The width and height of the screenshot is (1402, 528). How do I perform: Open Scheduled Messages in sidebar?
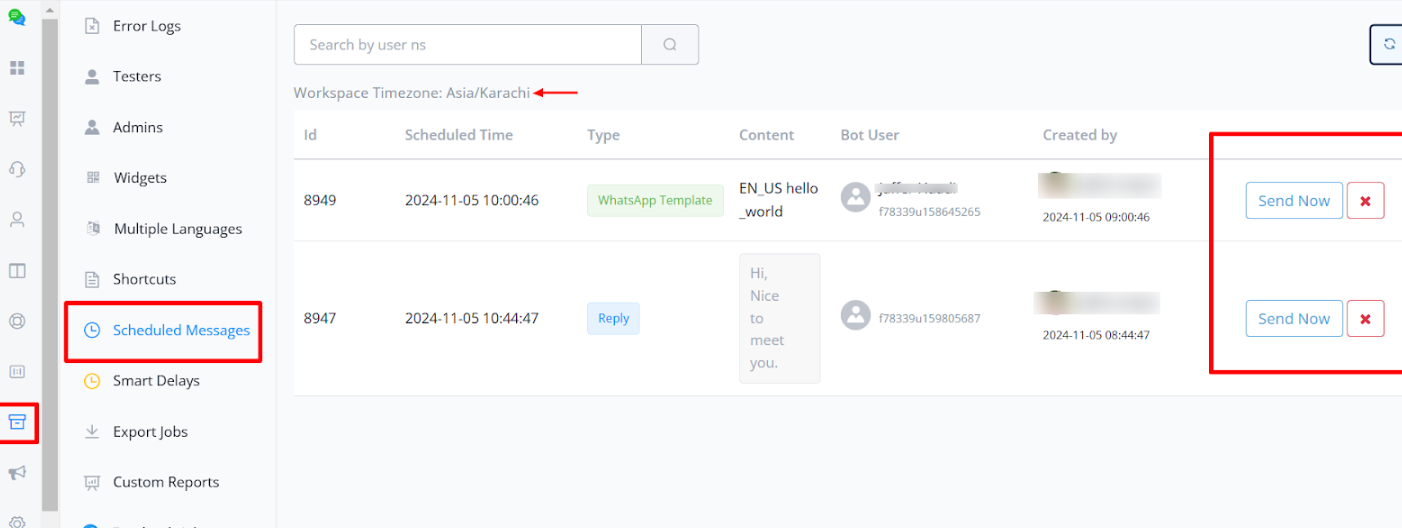point(180,330)
